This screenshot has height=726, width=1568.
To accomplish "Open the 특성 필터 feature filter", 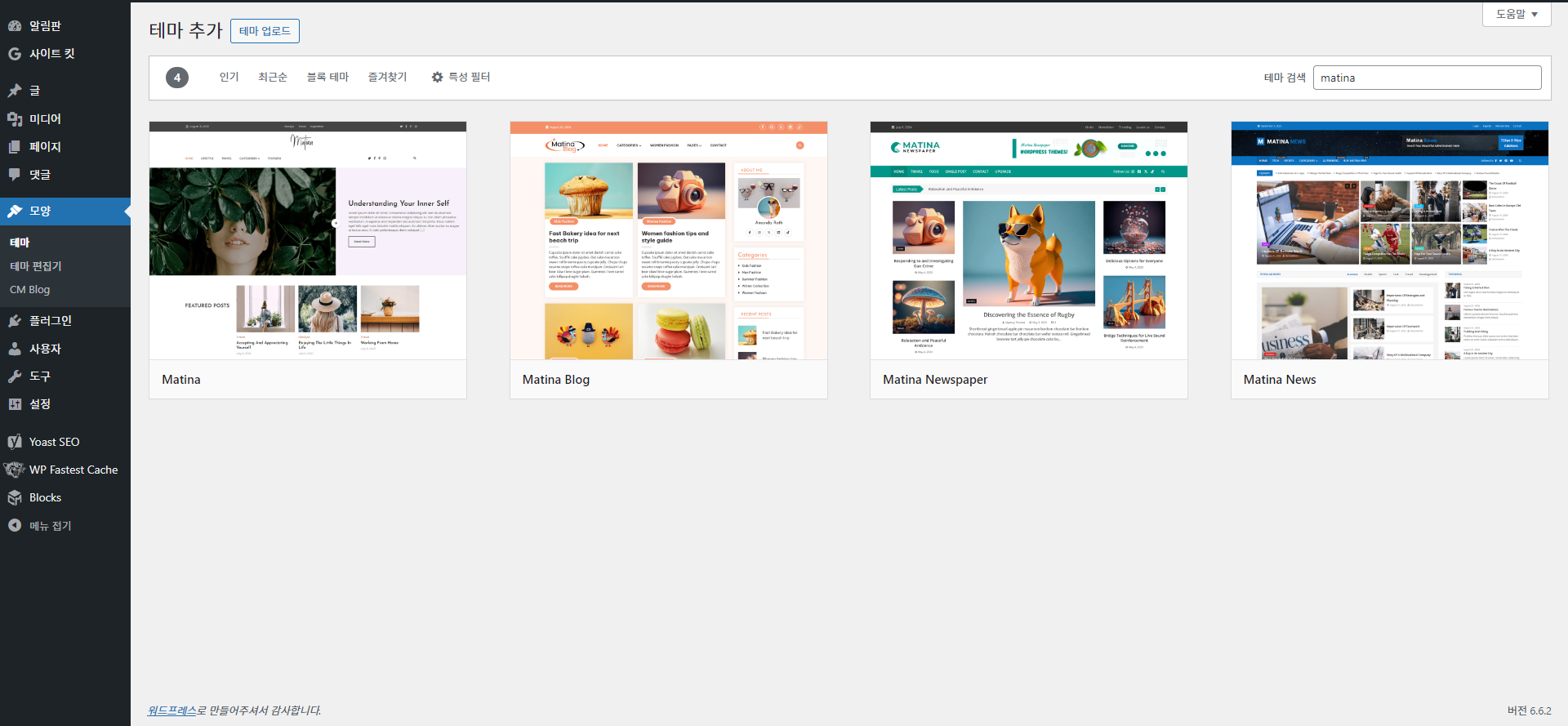I will point(461,77).
